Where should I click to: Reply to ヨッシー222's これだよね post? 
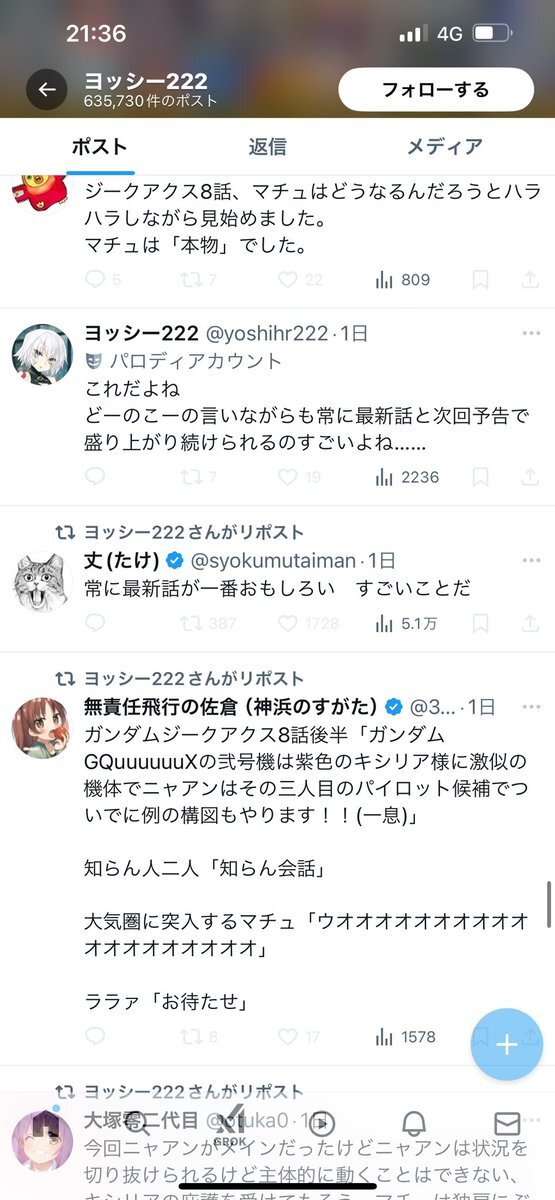95,478
